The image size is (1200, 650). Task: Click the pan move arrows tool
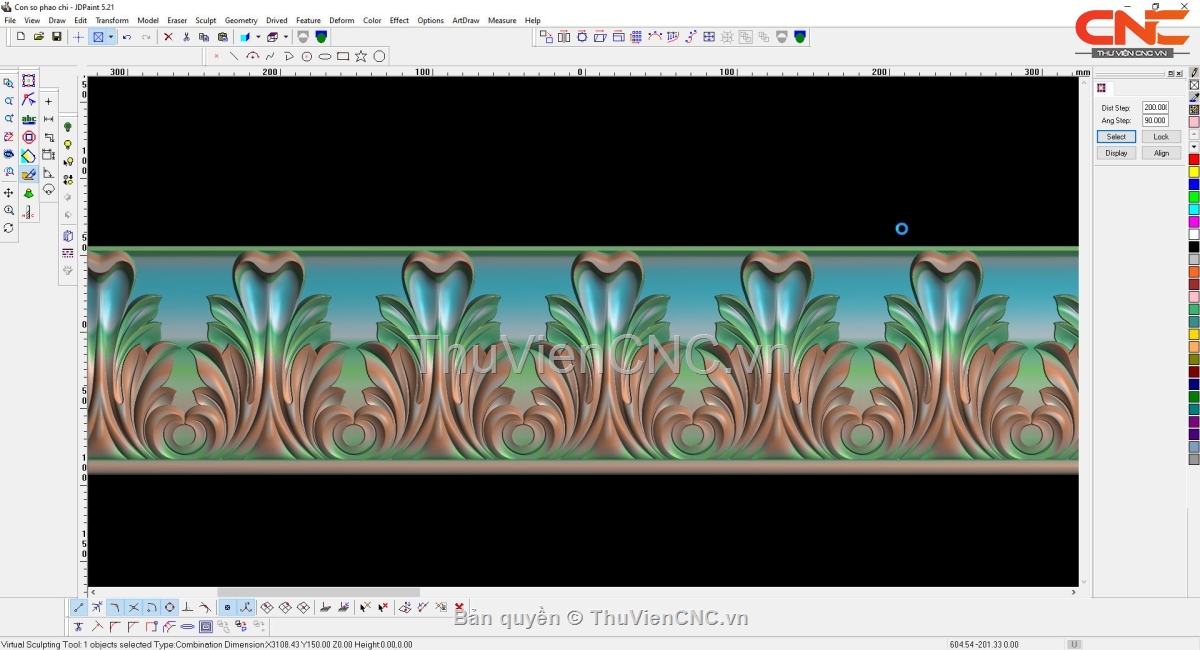tap(9, 192)
